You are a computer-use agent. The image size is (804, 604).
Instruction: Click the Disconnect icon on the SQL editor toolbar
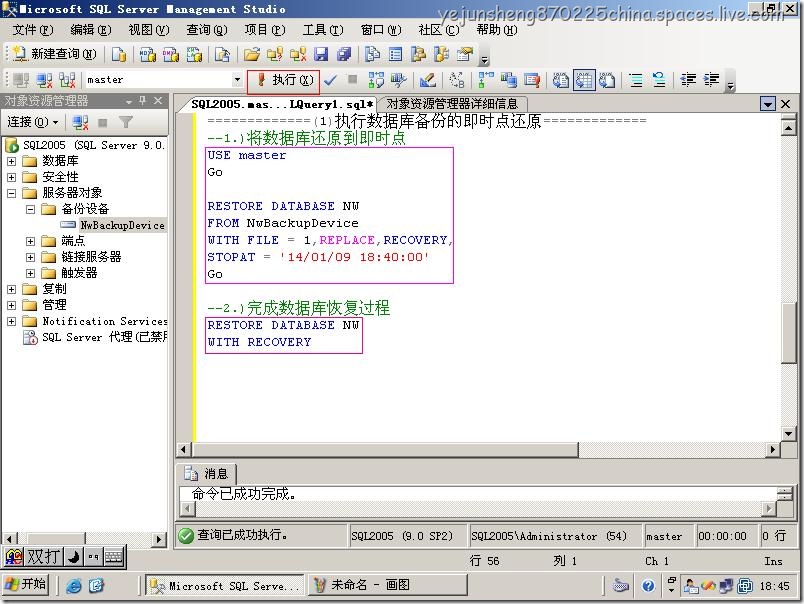(44, 80)
